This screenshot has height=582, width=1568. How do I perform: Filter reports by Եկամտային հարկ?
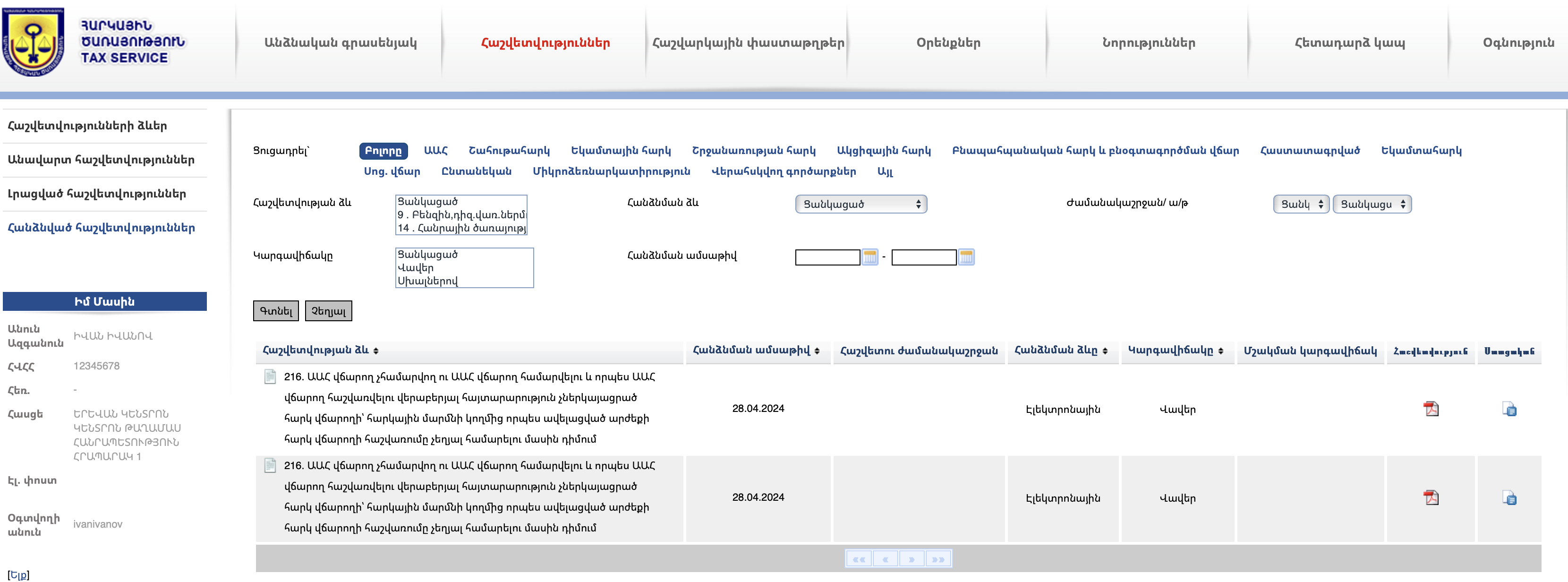click(621, 150)
